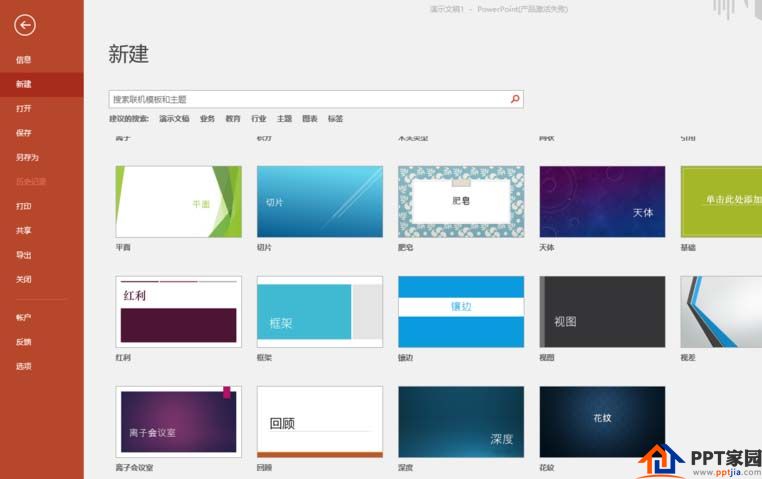Select the 天体 purple template thumbnail
This screenshot has width=762, height=479.
click(x=602, y=202)
